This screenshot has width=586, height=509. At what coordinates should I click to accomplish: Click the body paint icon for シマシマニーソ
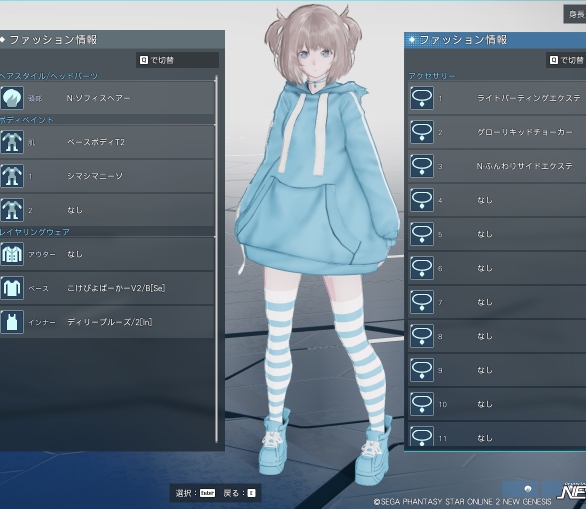coord(12,176)
